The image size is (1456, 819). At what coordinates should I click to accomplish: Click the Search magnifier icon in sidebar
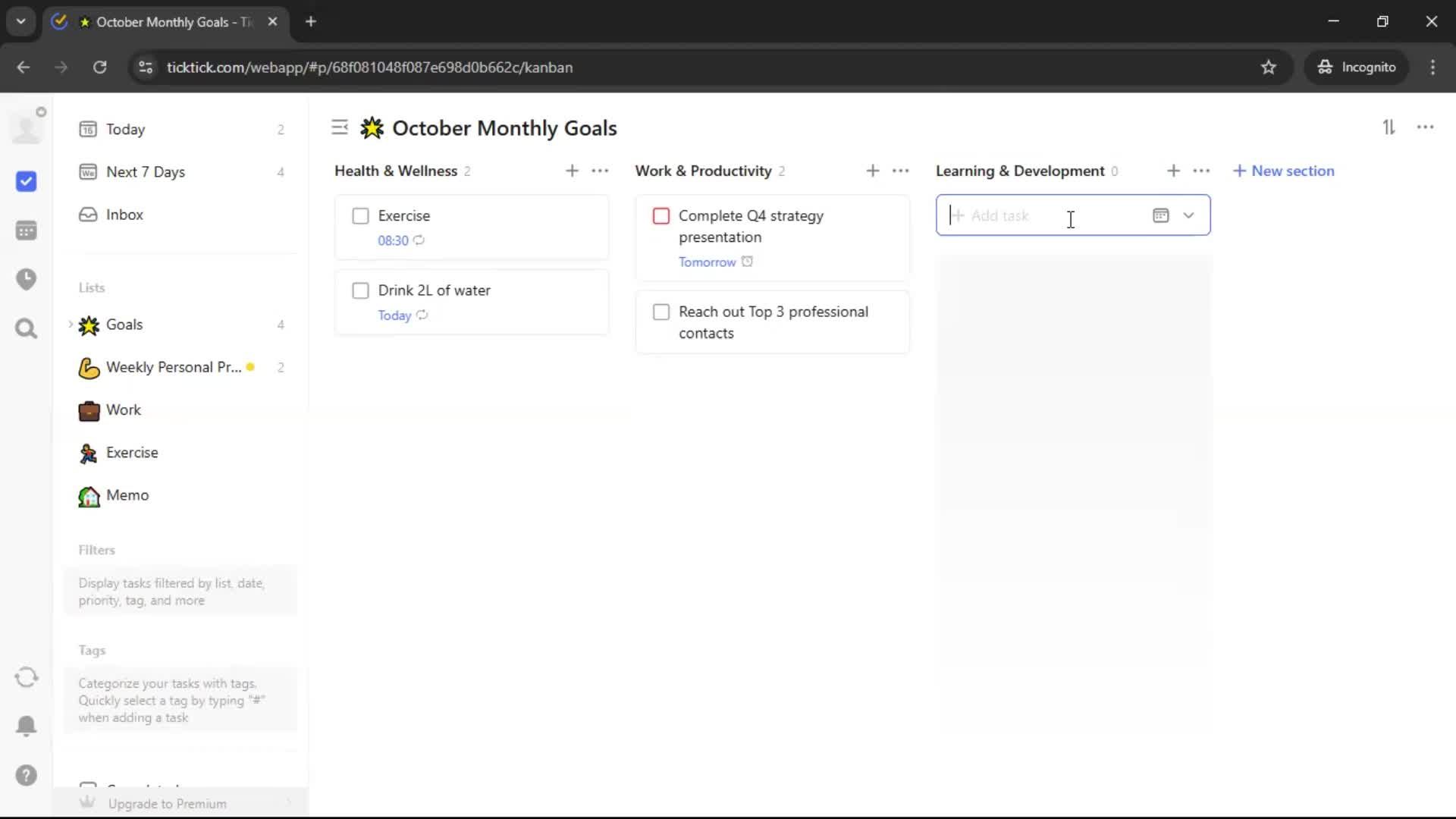click(x=26, y=328)
